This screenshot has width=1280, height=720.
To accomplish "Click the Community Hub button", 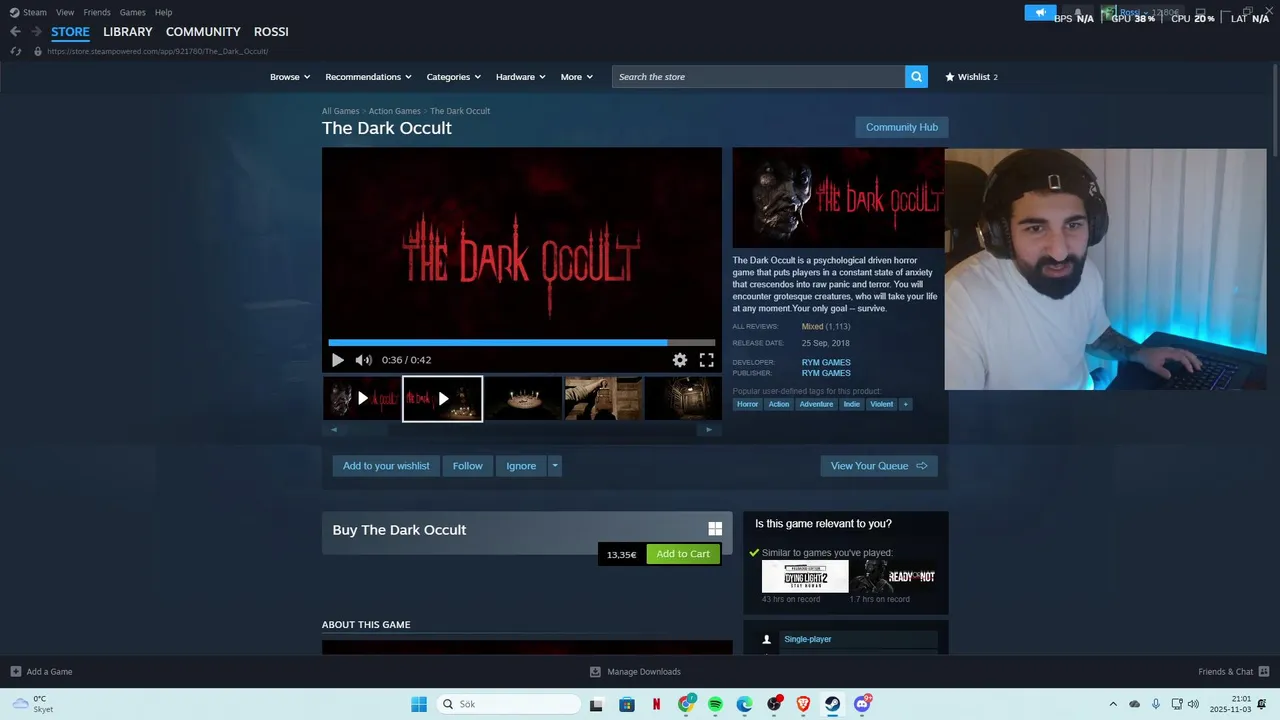I will pos(902,127).
